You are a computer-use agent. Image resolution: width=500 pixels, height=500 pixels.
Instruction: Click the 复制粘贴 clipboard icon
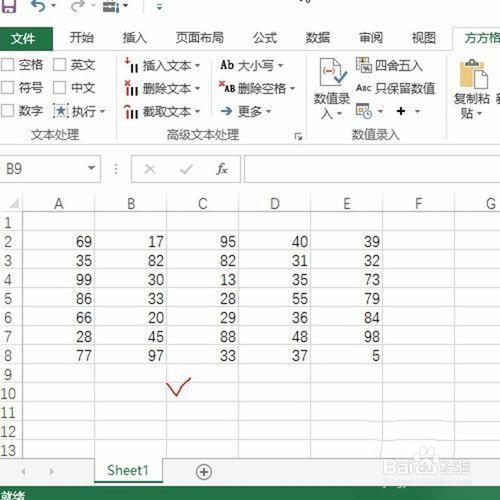473,73
